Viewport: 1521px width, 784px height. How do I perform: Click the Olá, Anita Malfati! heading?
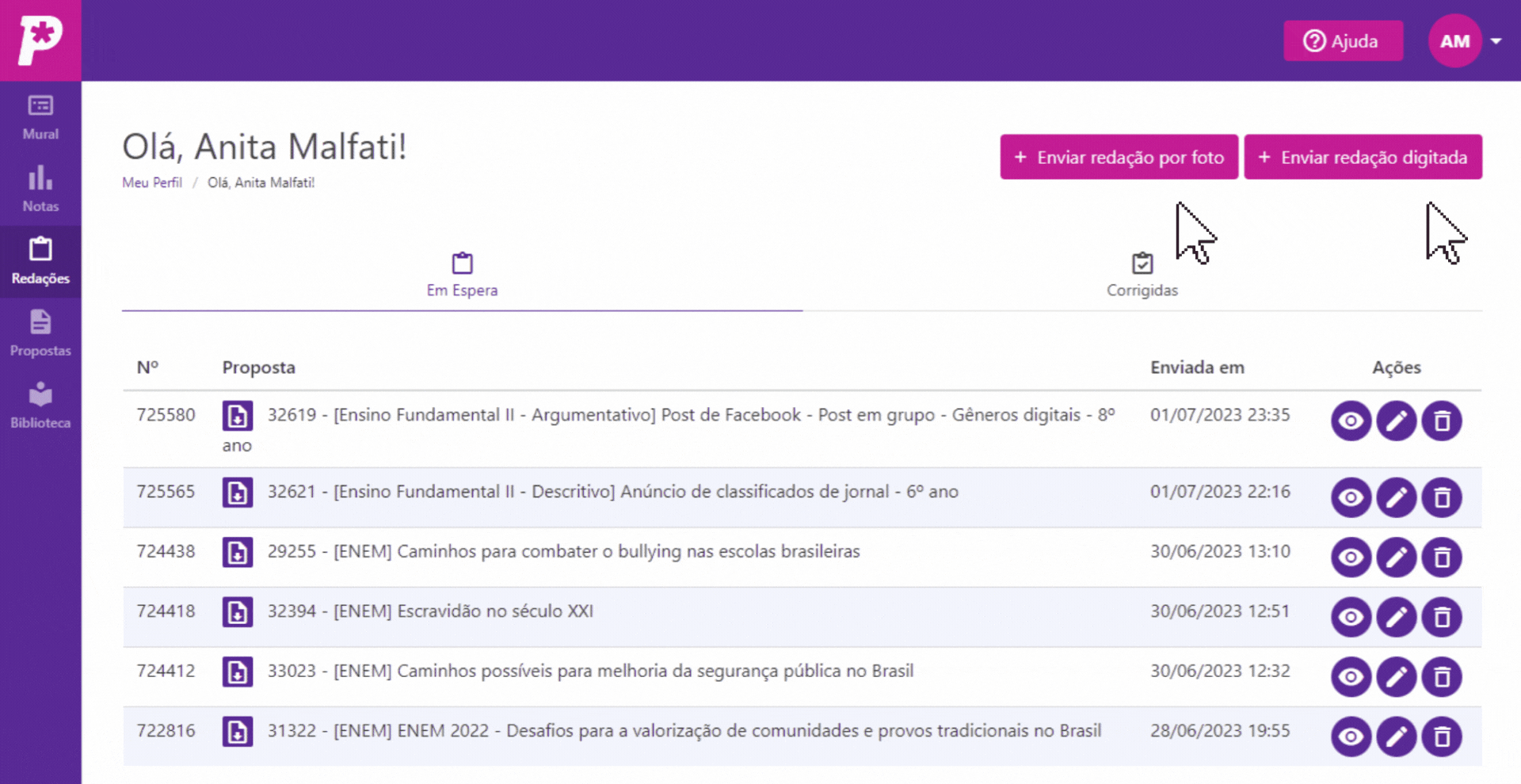click(265, 147)
